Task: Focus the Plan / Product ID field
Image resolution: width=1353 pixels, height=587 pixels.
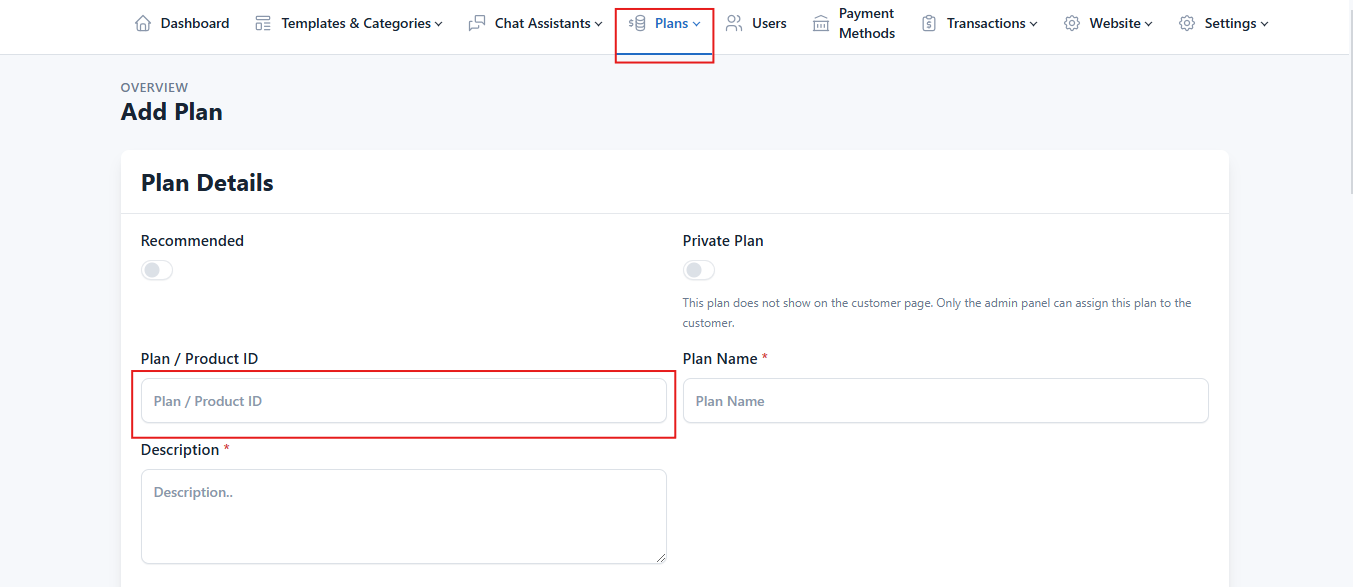Action: click(403, 401)
